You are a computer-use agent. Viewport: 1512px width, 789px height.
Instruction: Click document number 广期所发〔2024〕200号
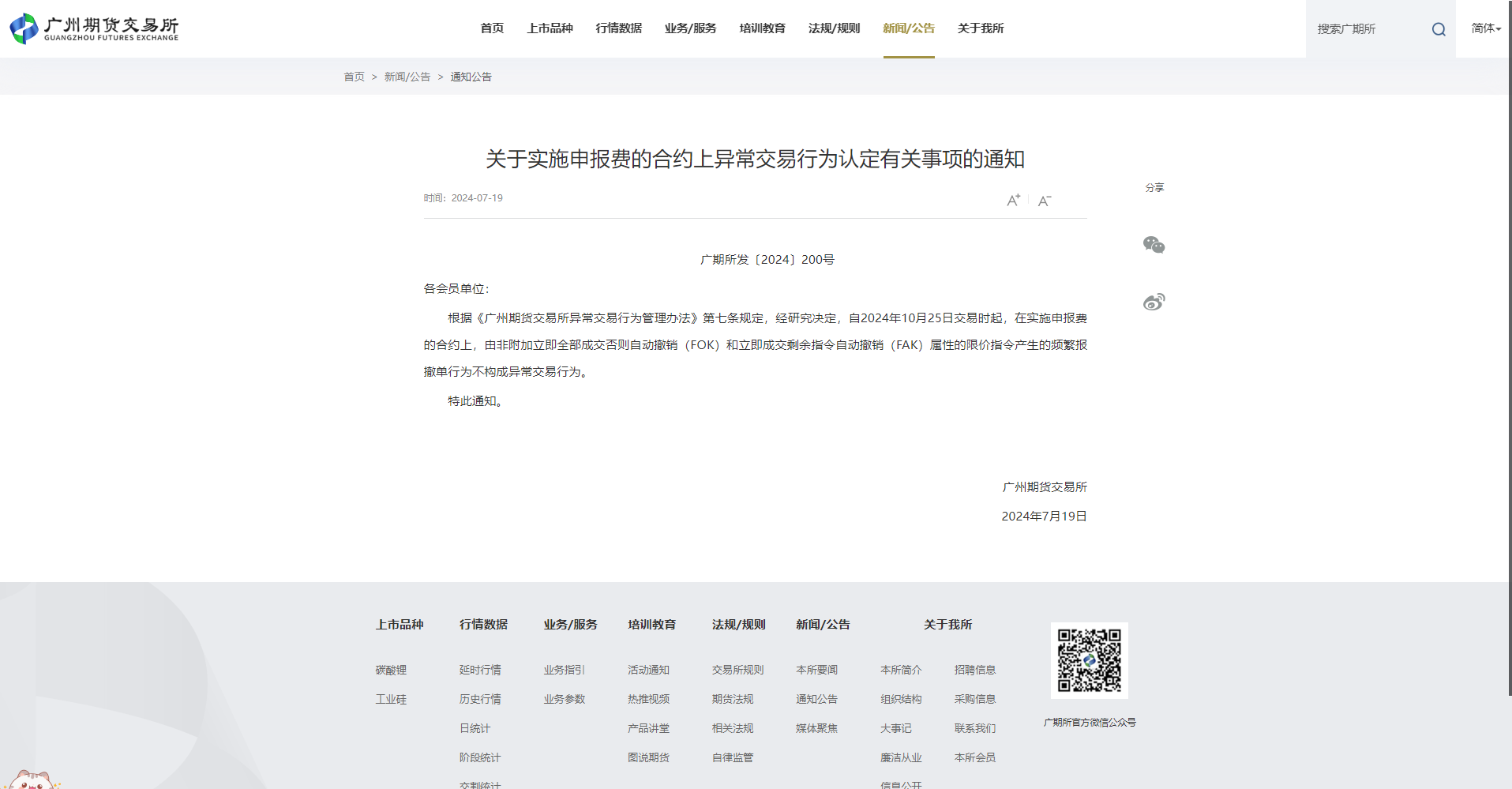[x=767, y=260]
